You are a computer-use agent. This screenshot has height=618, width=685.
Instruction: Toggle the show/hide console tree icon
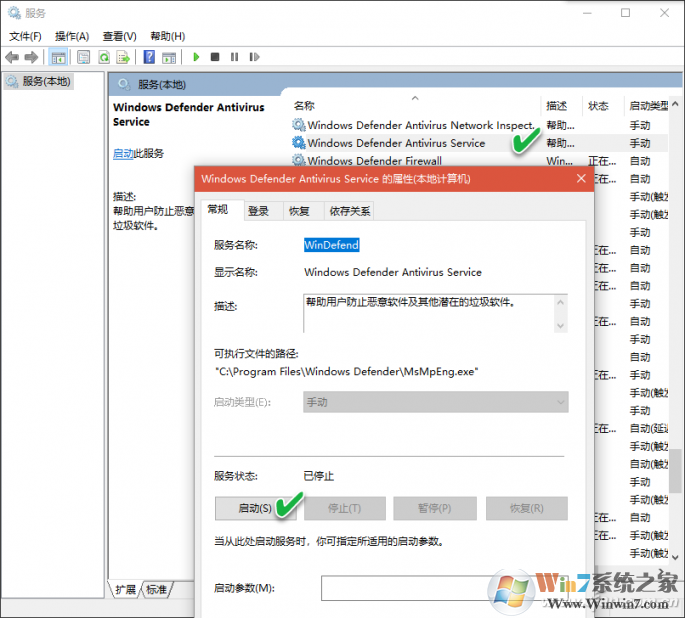58,57
